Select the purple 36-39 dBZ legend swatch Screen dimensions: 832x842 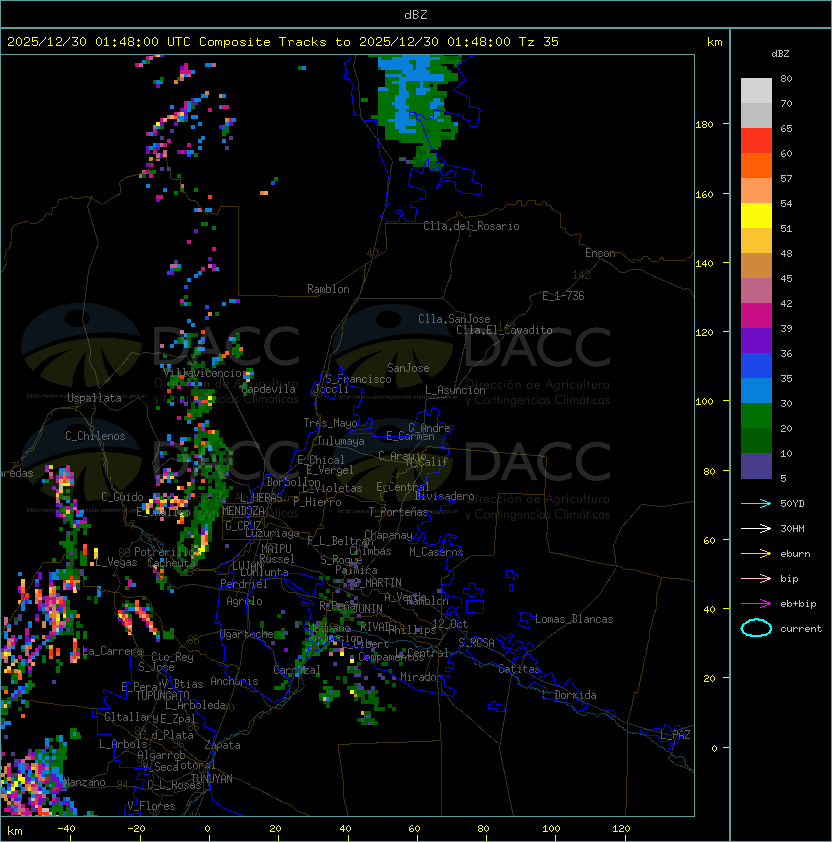(756, 341)
